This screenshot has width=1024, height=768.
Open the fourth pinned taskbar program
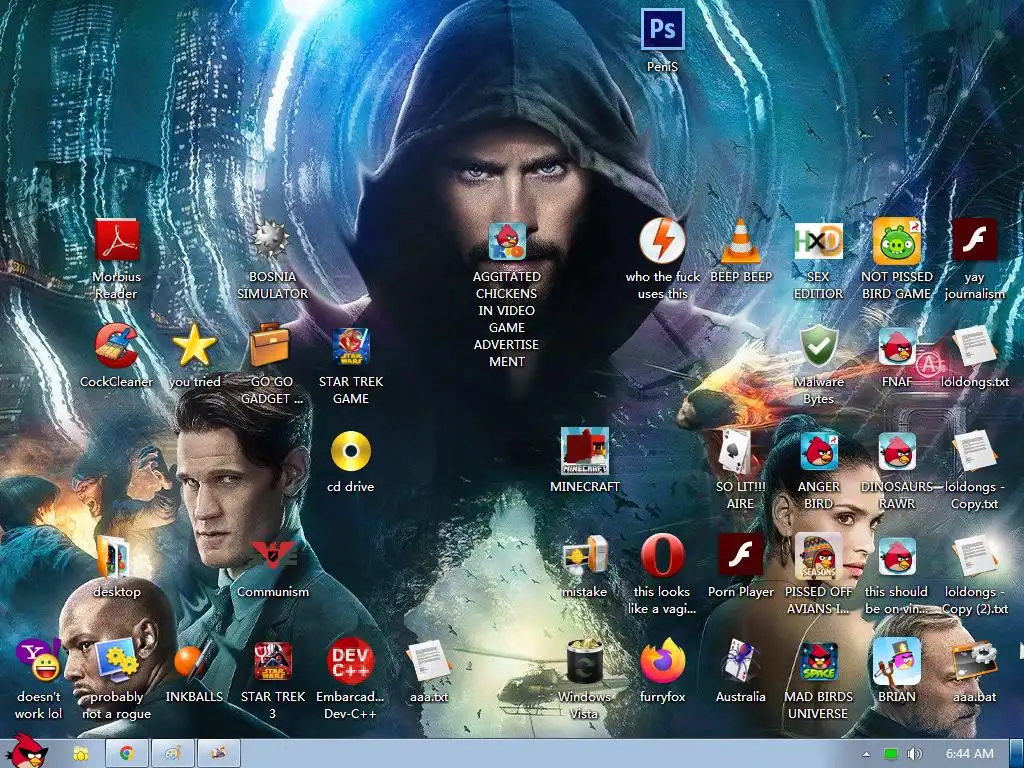click(218, 754)
